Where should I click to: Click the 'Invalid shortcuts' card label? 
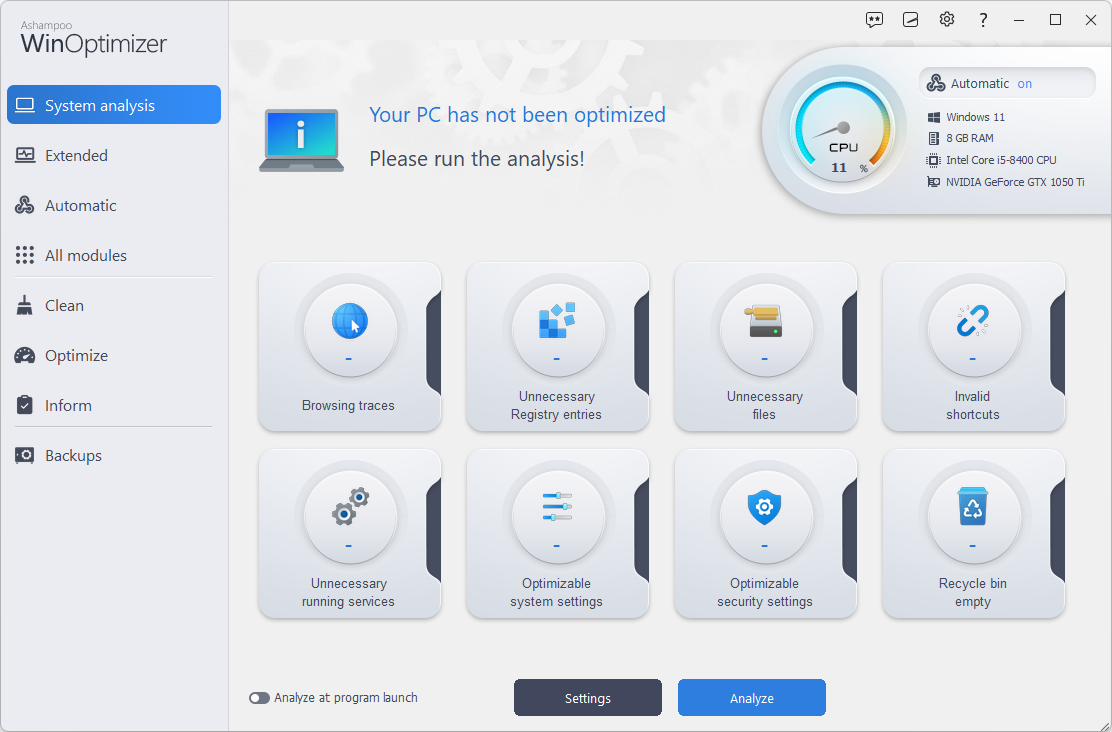click(972, 406)
